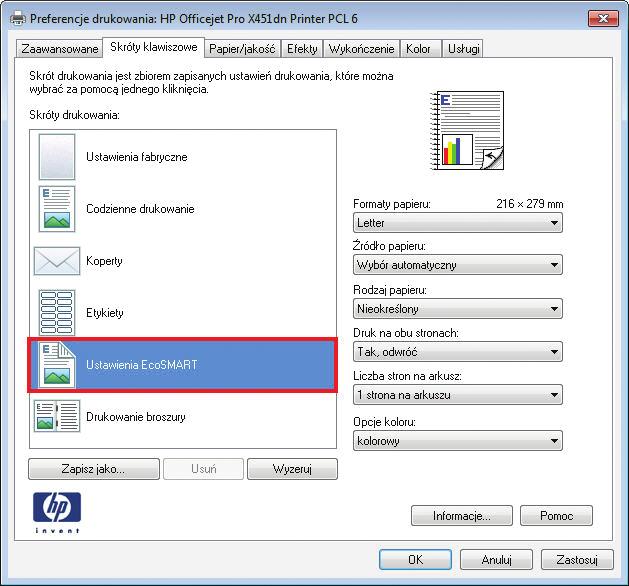Click the Zapisz jako... button
The width and height of the screenshot is (629, 586).
[x=94, y=469]
